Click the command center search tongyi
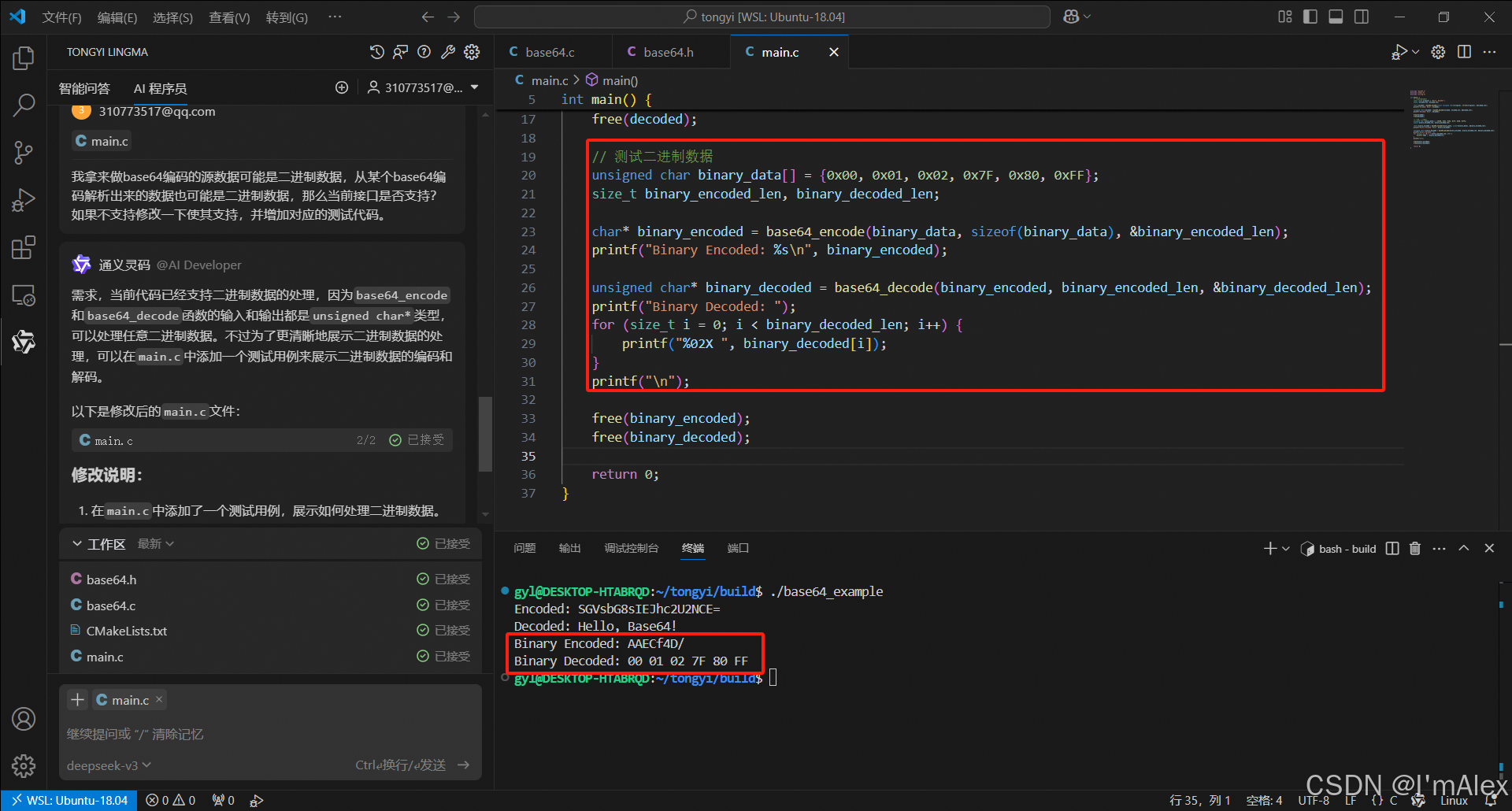Image resolution: width=1512 pixels, height=811 pixels. coord(762,17)
